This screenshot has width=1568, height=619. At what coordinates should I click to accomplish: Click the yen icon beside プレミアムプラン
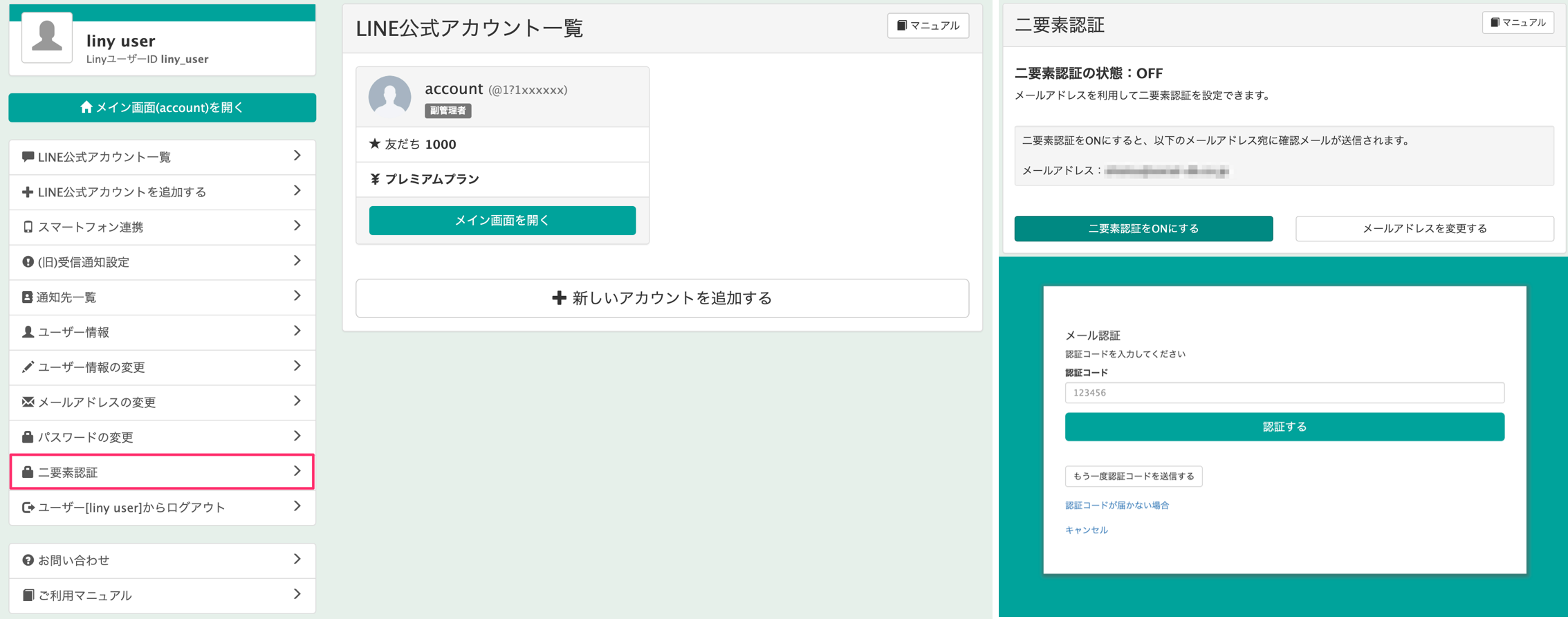pyautogui.click(x=375, y=179)
